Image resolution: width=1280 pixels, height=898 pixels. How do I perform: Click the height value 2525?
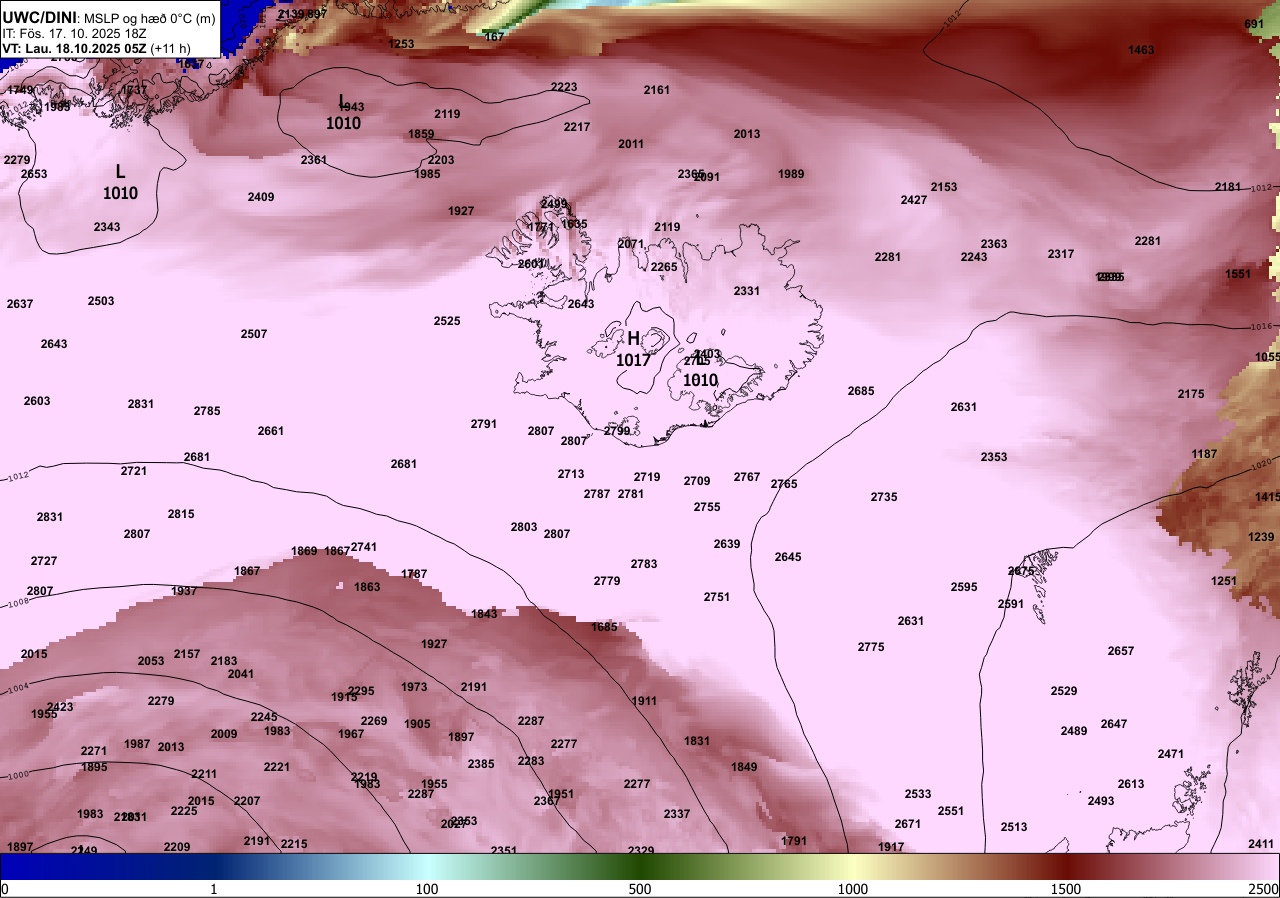[x=447, y=322]
